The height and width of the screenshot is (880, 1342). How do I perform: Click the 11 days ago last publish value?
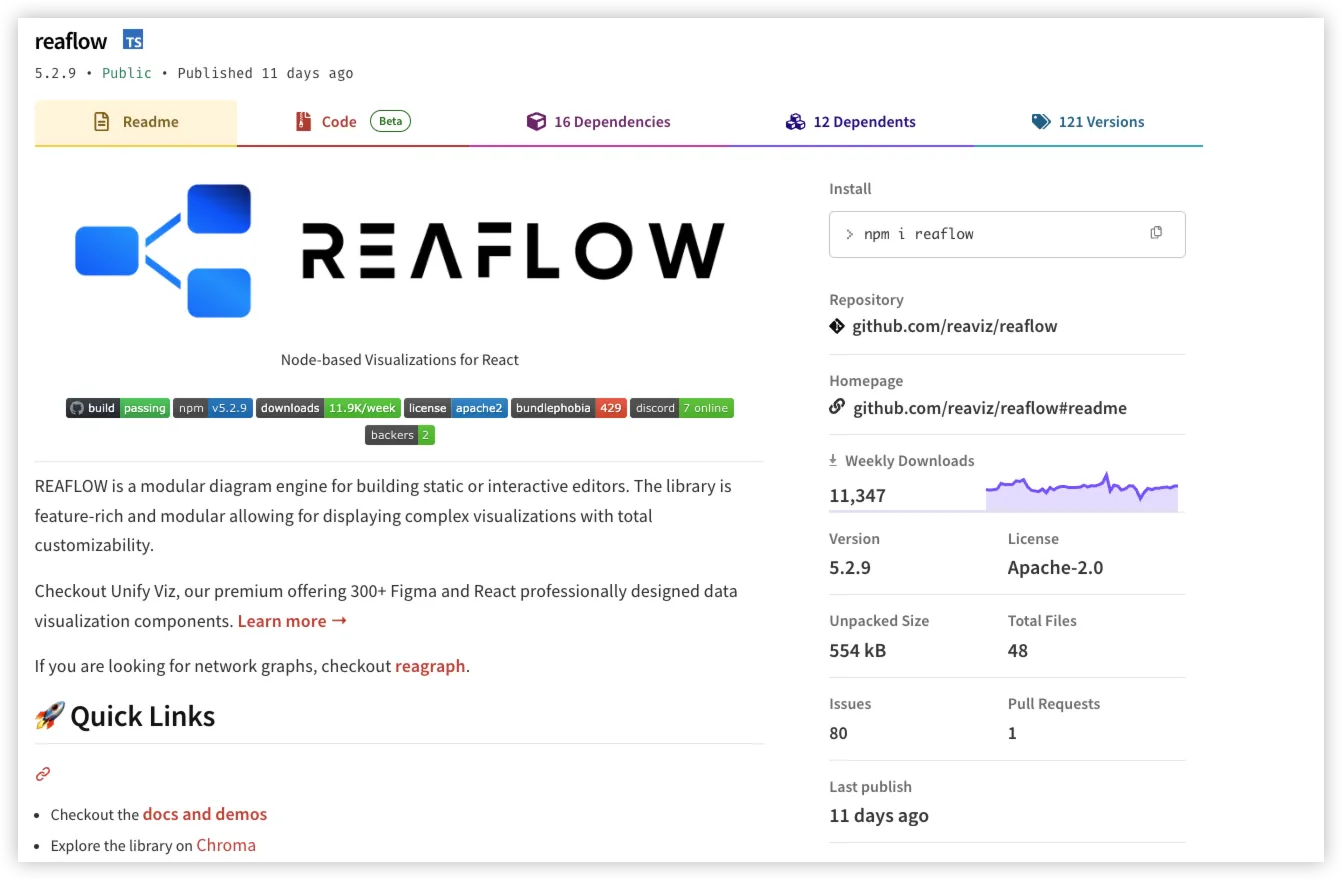pyautogui.click(x=879, y=816)
